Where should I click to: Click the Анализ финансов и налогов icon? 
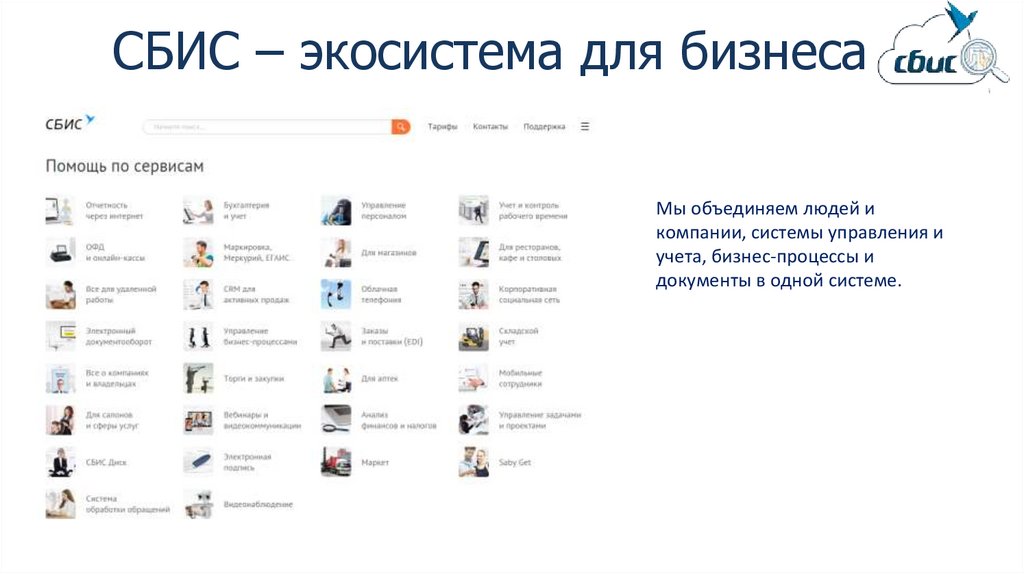(336, 420)
